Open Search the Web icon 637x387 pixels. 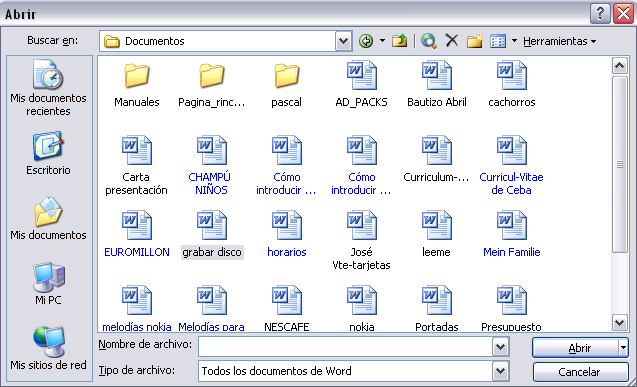tap(429, 41)
